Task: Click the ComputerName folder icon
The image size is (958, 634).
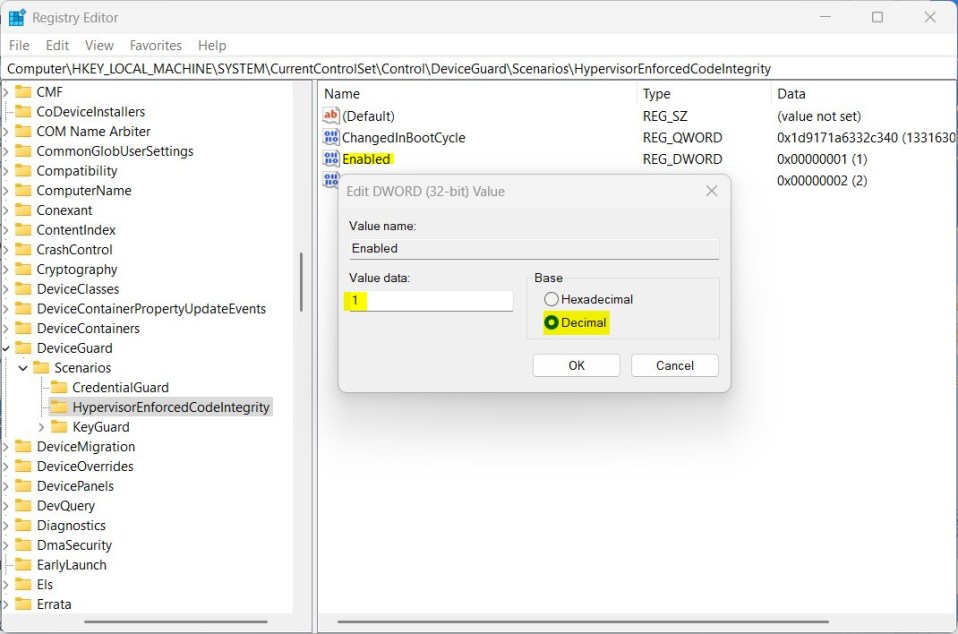Action: (x=23, y=190)
